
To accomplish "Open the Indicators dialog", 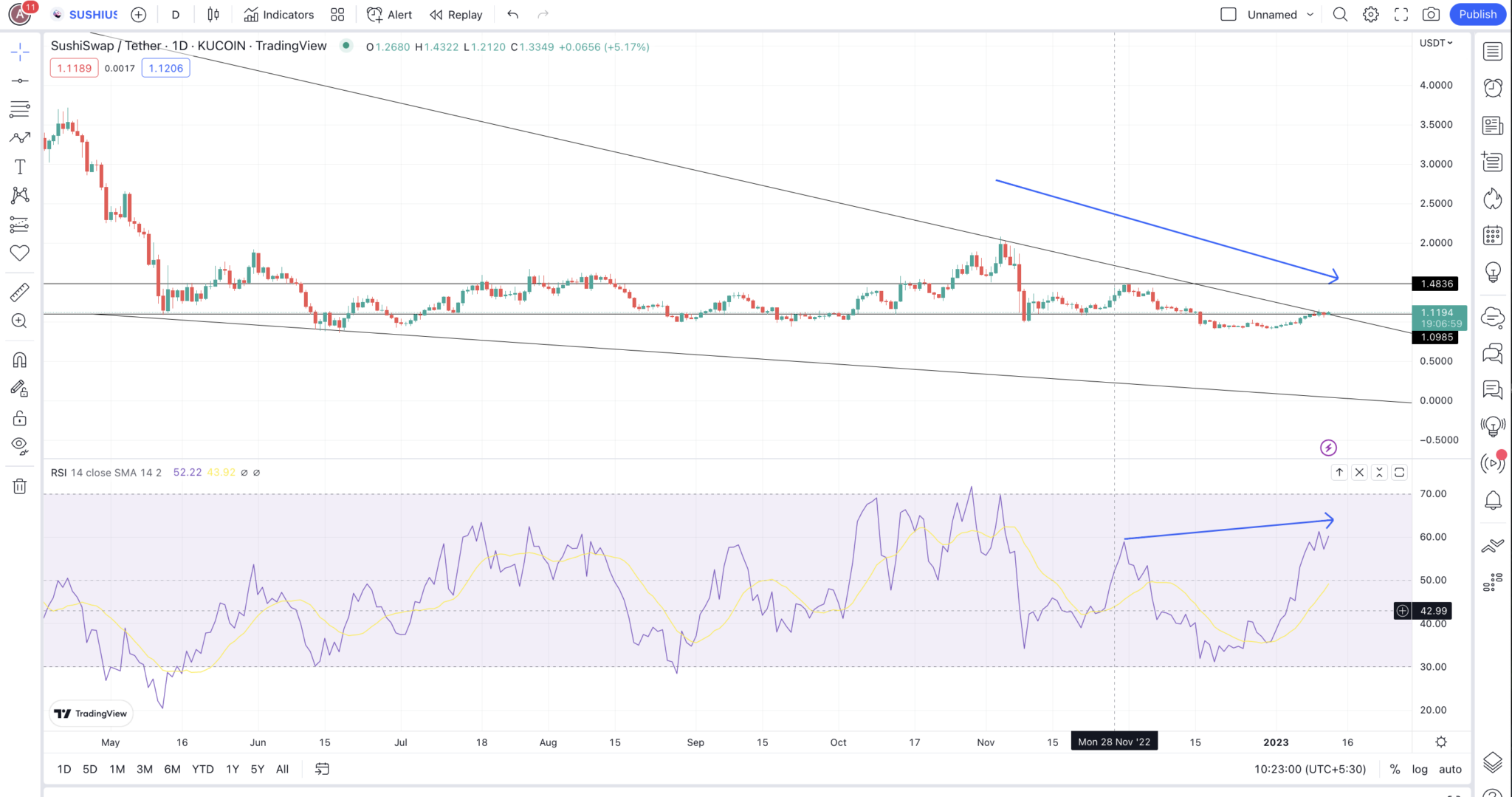I will (279, 14).
